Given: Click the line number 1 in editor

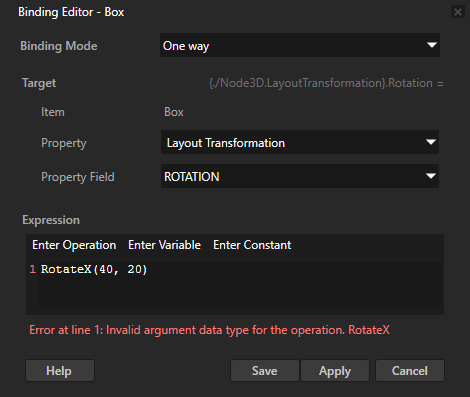Looking at the screenshot, I should (x=33, y=269).
